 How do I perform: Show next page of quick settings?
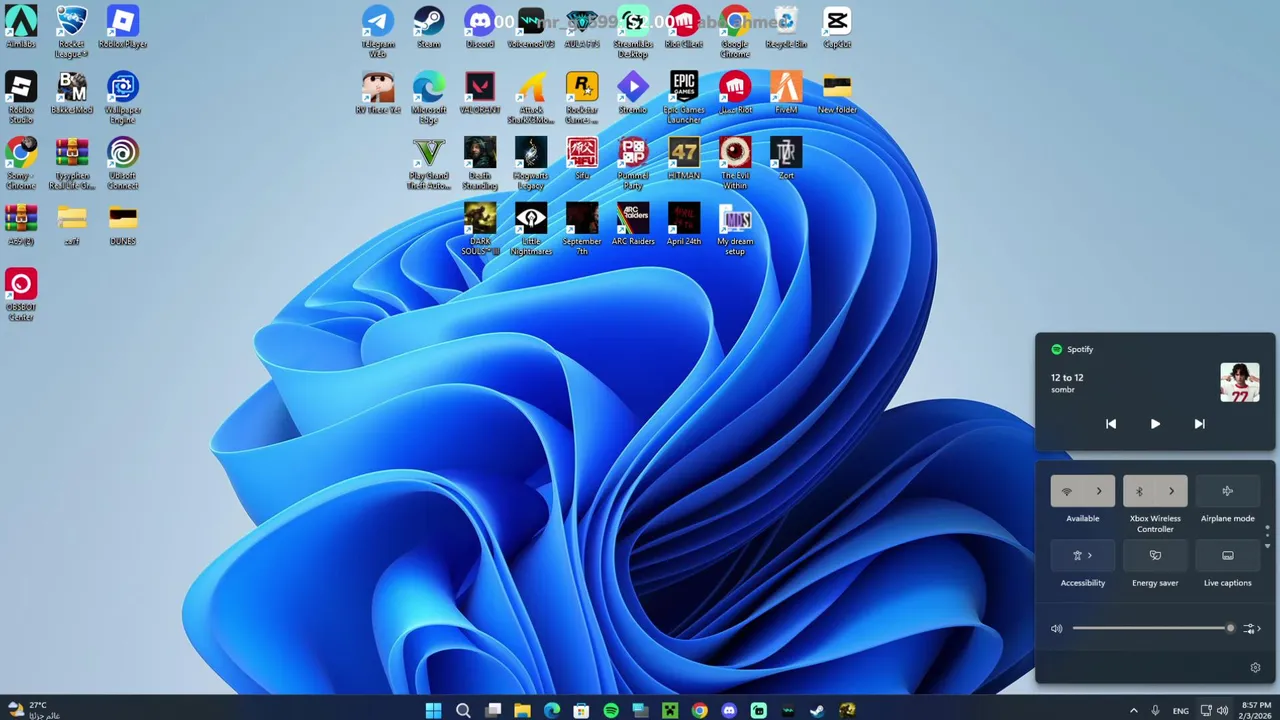pos(1268,546)
